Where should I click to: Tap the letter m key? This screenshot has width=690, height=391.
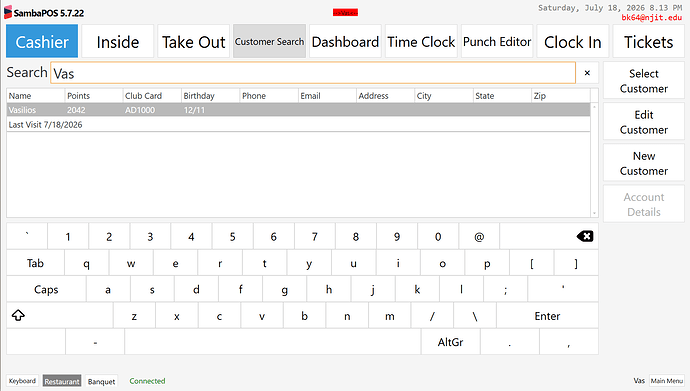(x=390, y=316)
